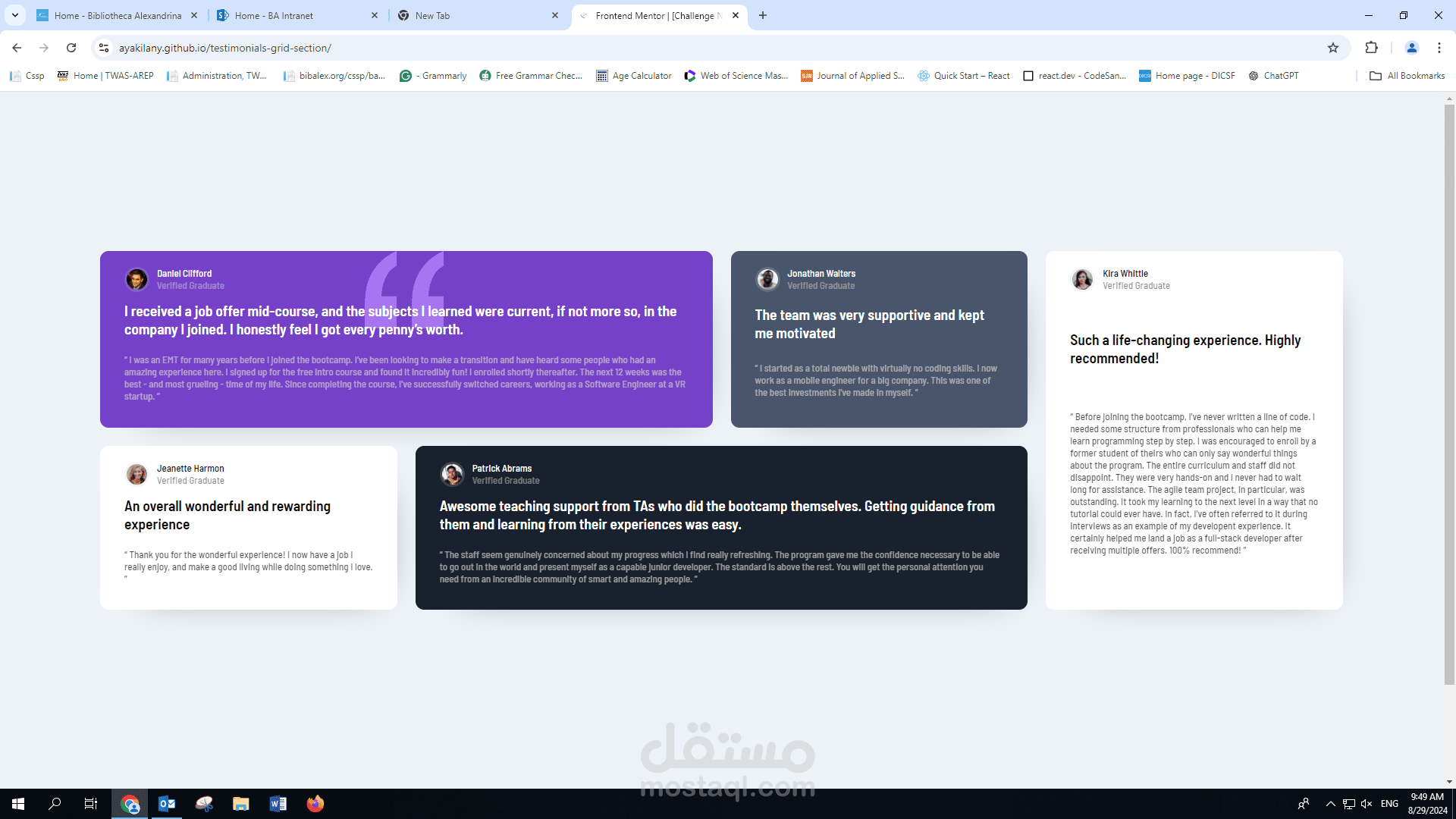Open the tab search dropdown arrow
The image size is (1456, 819).
(14, 15)
